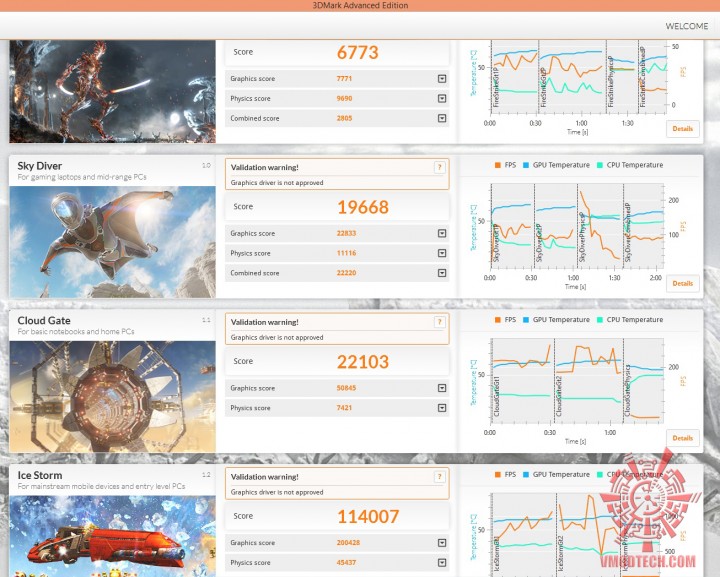Click 'For gaming laptops and mid-range PCs' subtitle
720x577 pixels.
(x=82, y=177)
